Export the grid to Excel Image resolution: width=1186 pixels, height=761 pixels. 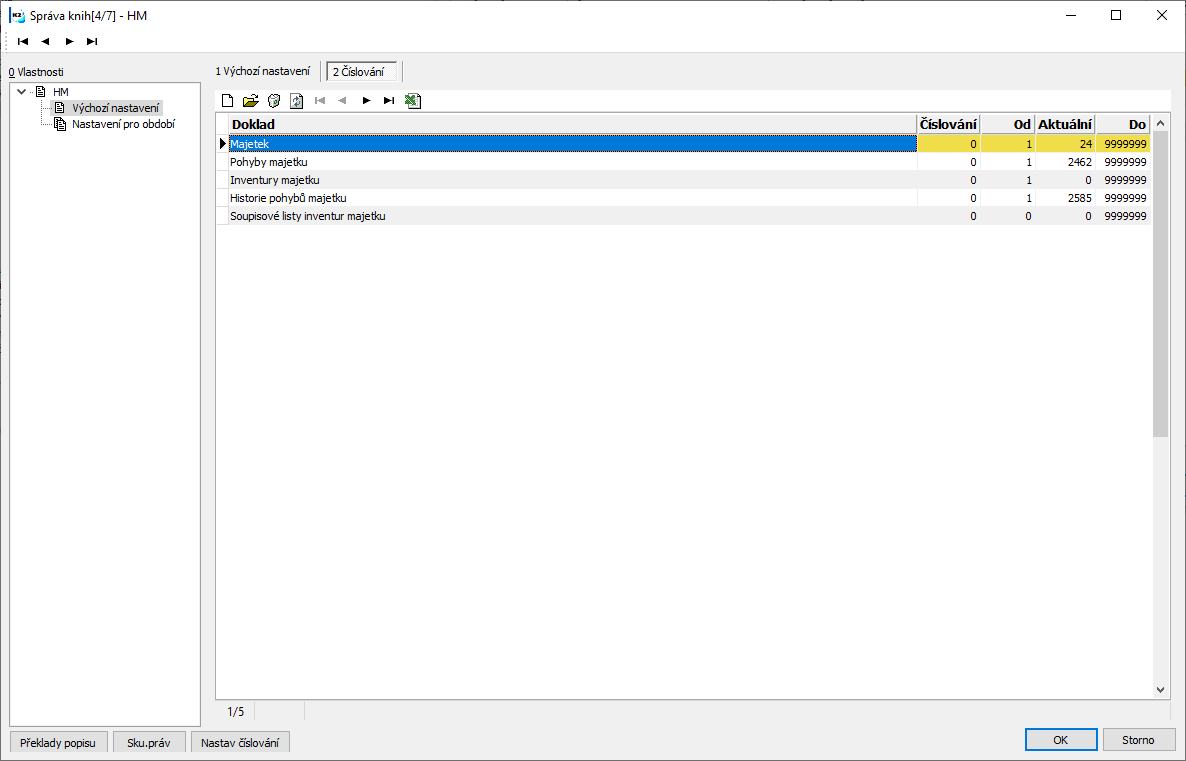[413, 101]
